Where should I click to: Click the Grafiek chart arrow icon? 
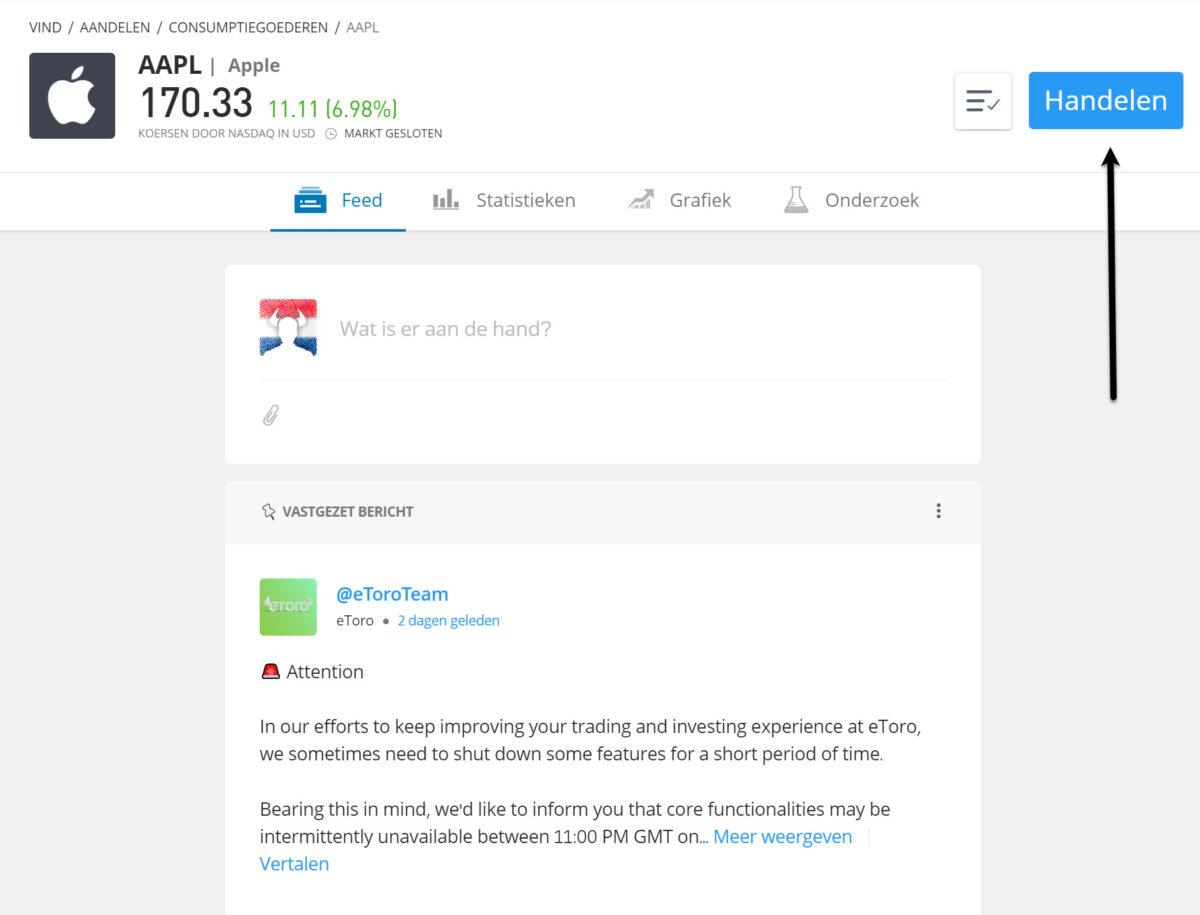tap(640, 200)
